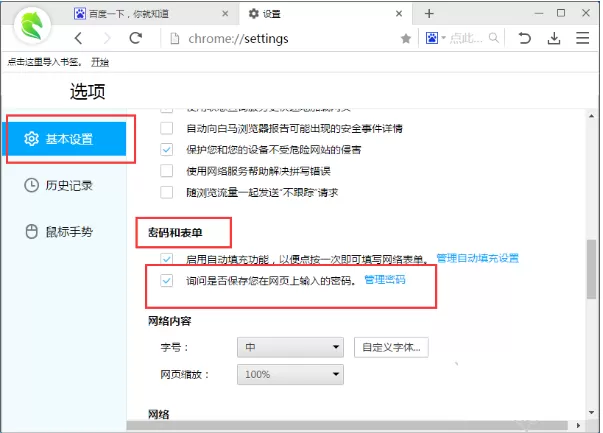Close the 百度一下 tab
Image resolution: width=603 pixels, height=433 pixels.
point(225,14)
